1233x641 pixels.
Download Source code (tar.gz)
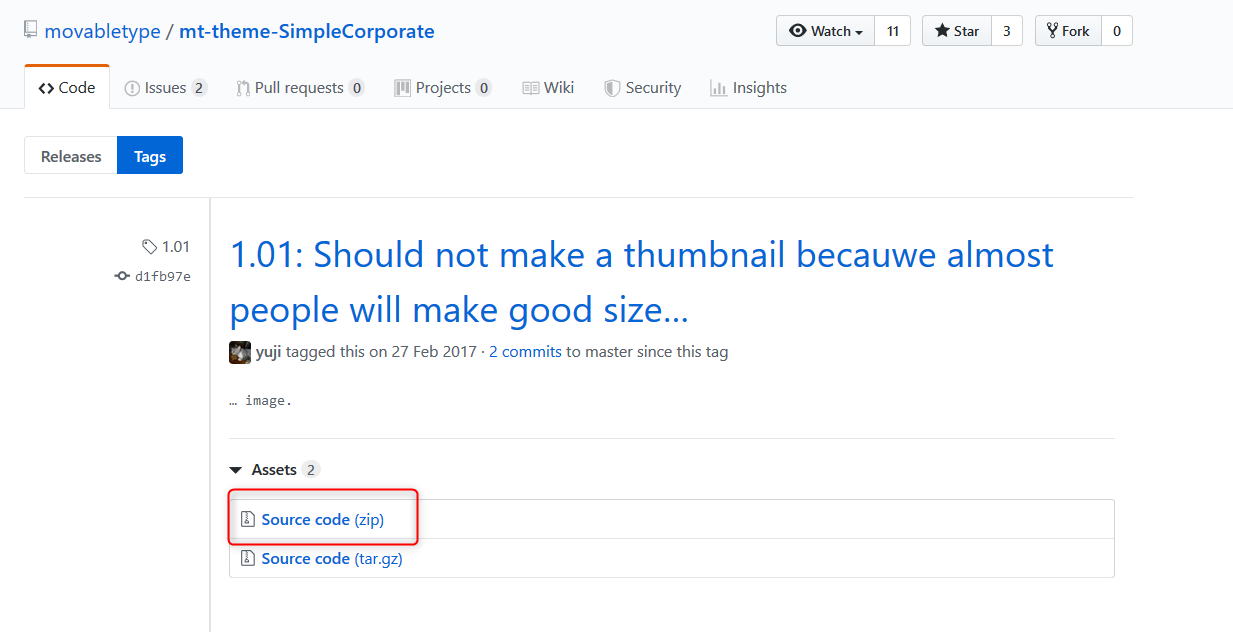(x=331, y=558)
